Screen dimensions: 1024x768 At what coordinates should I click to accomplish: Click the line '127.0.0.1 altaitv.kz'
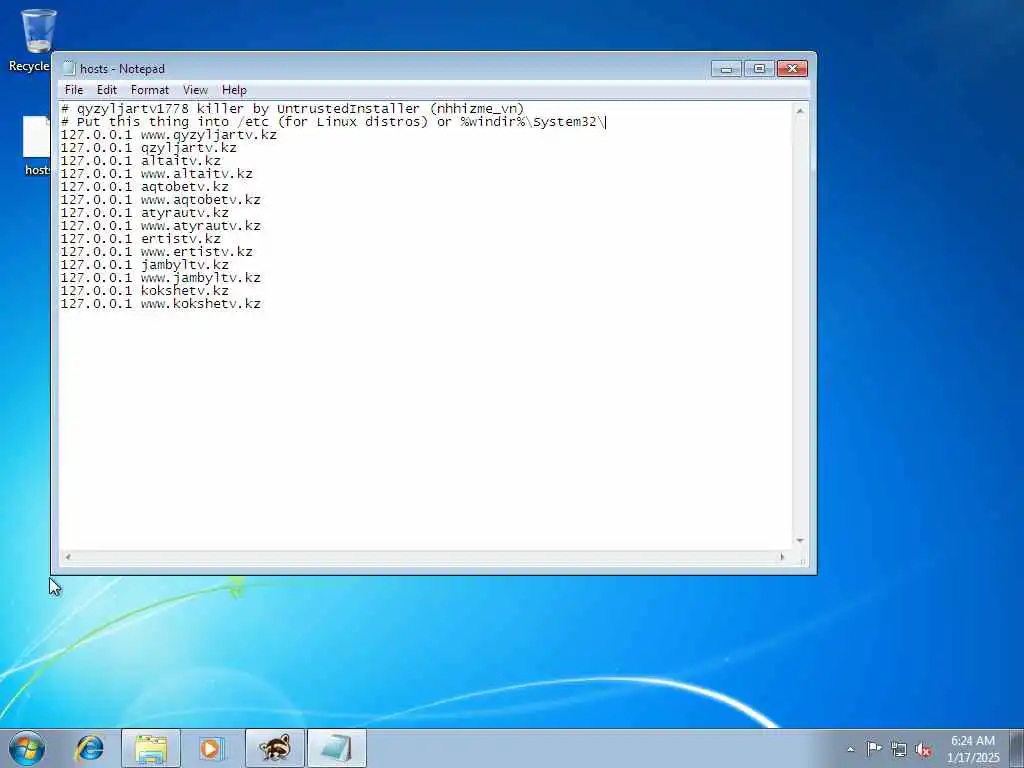pyautogui.click(x=140, y=161)
